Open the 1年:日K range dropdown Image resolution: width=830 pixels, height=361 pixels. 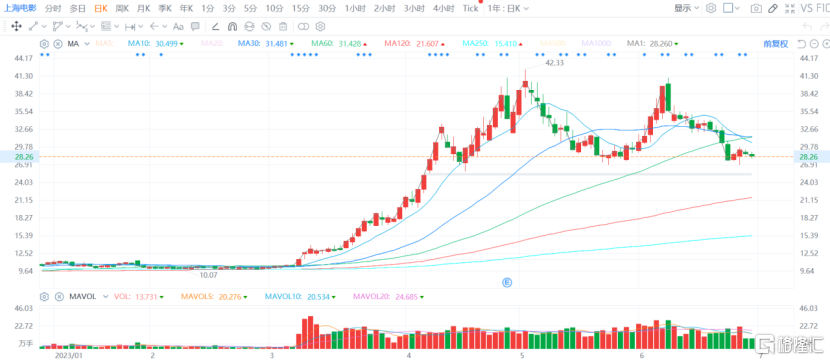[508, 8]
